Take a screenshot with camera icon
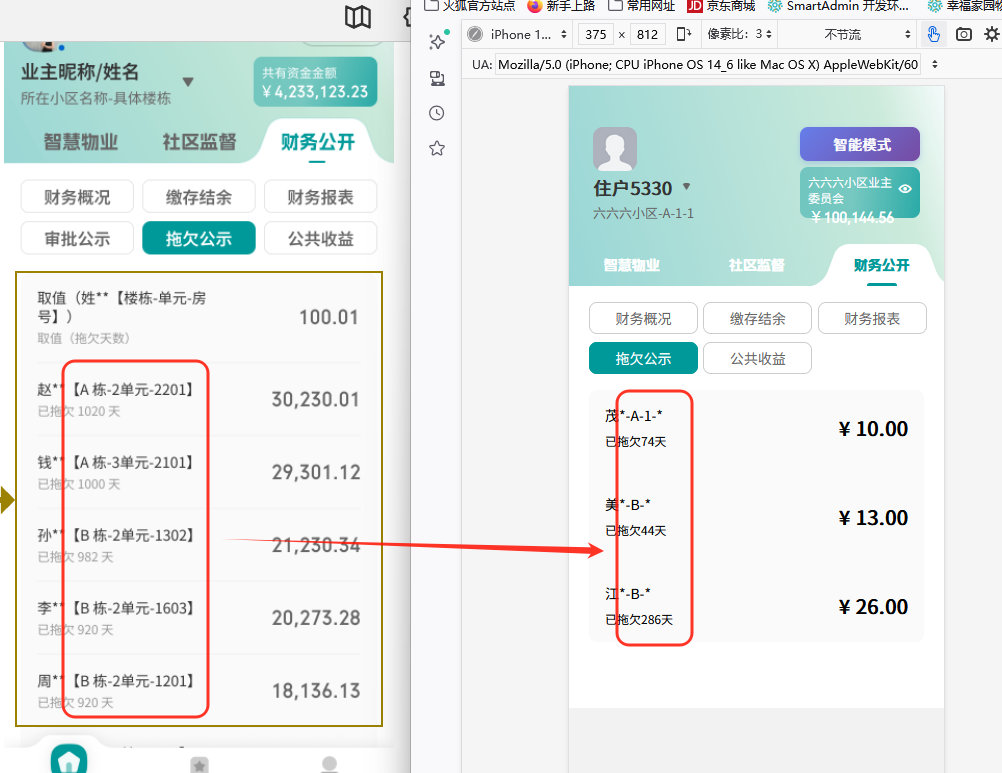Image resolution: width=1002 pixels, height=773 pixels. 963,34
